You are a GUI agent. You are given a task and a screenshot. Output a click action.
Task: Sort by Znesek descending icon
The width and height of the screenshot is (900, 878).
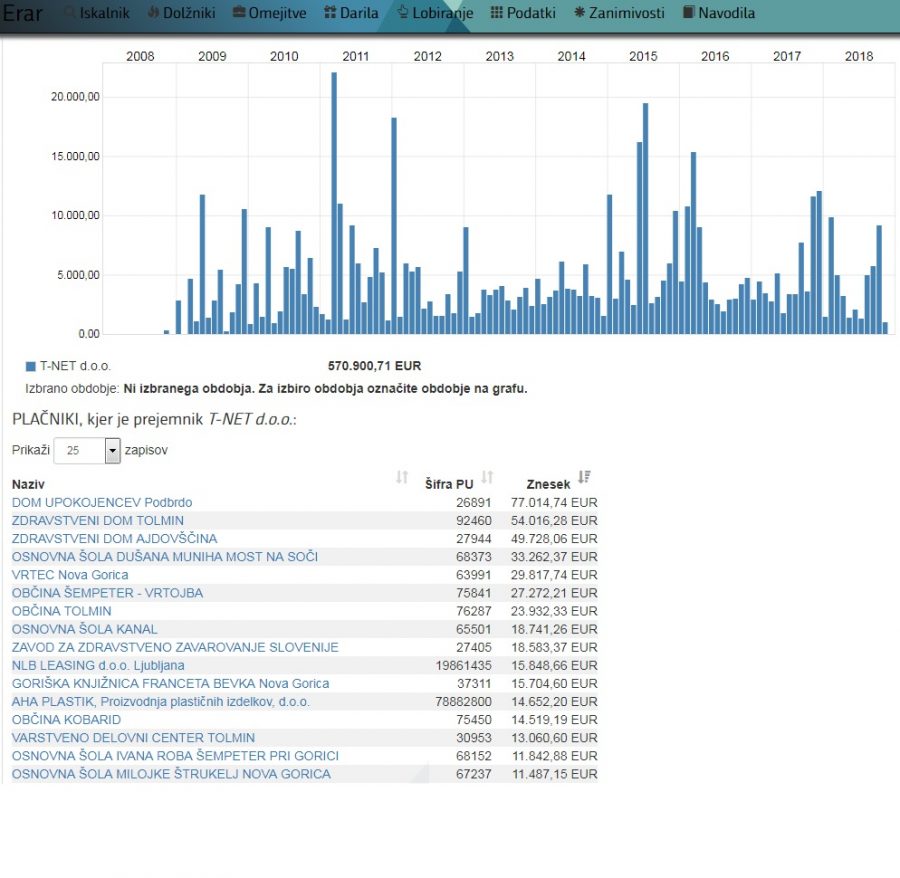(x=584, y=477)
